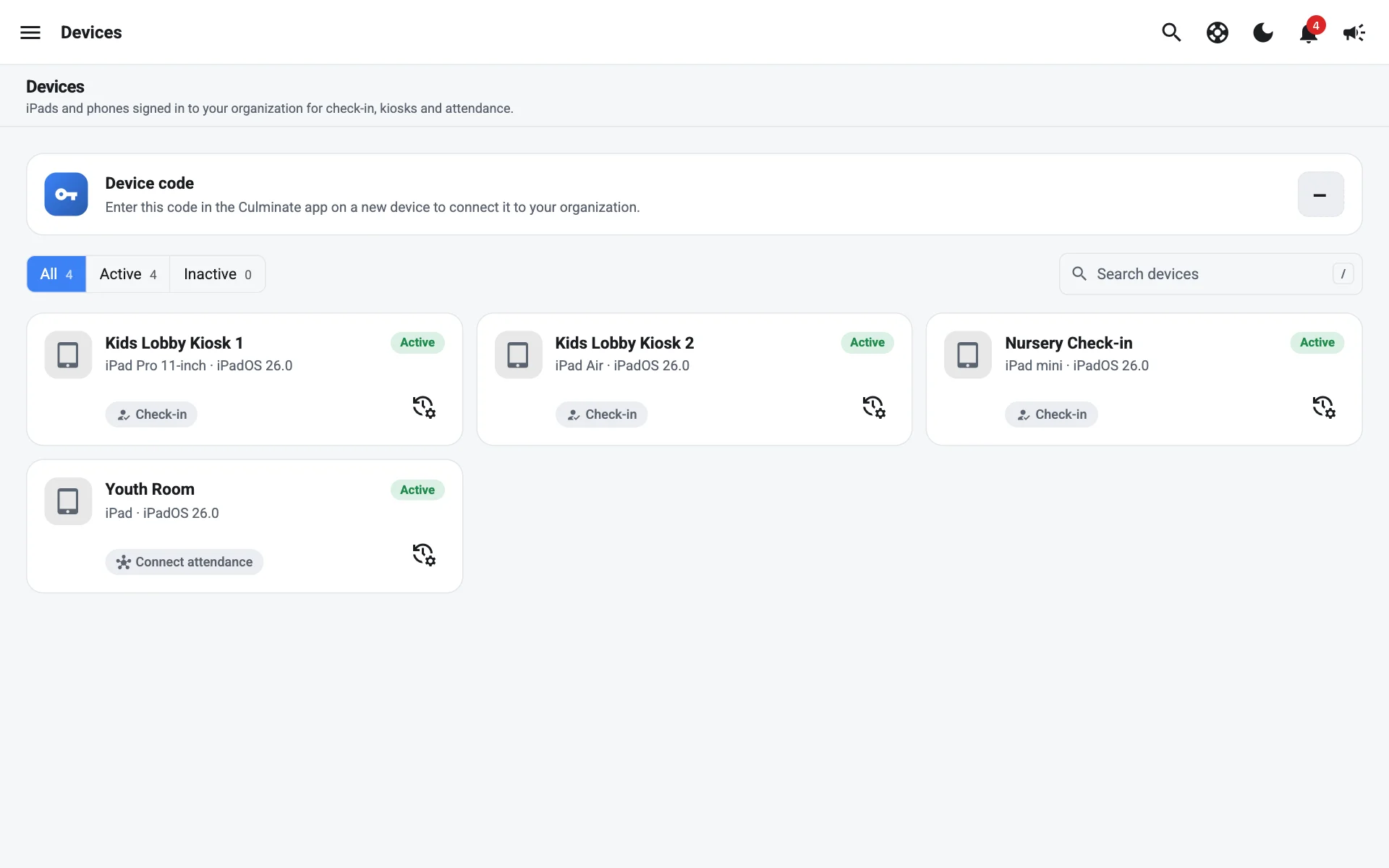The image size is (1389, 868).
Task: Open the top bar search icon
Action: coord(1171,33)
